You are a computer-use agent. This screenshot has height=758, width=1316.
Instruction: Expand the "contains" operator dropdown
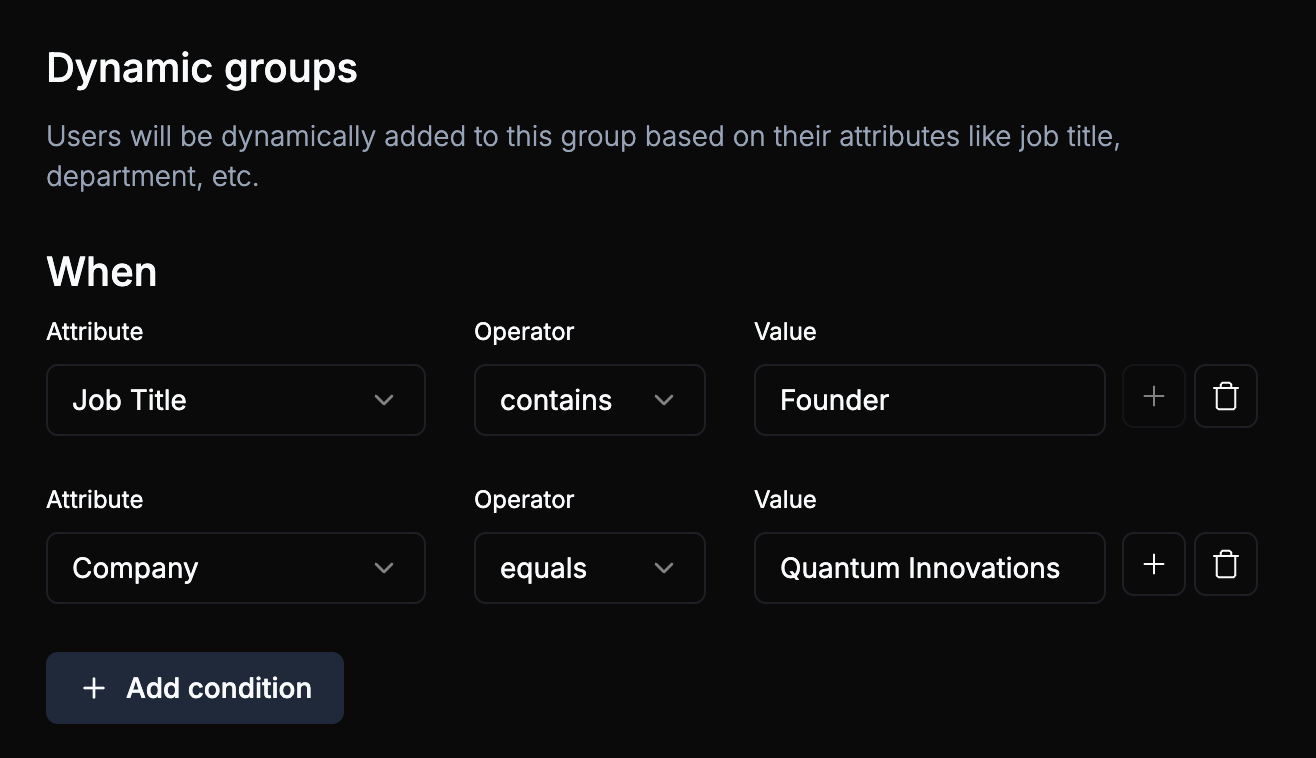pos(589,400)
